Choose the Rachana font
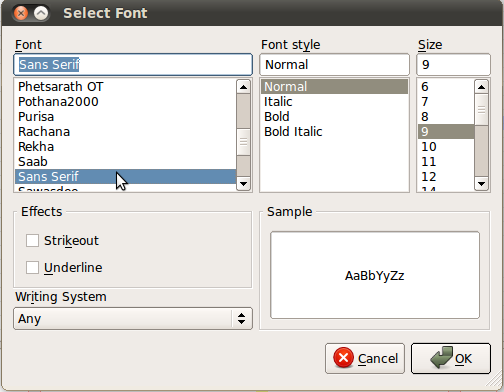 point(44,132)
